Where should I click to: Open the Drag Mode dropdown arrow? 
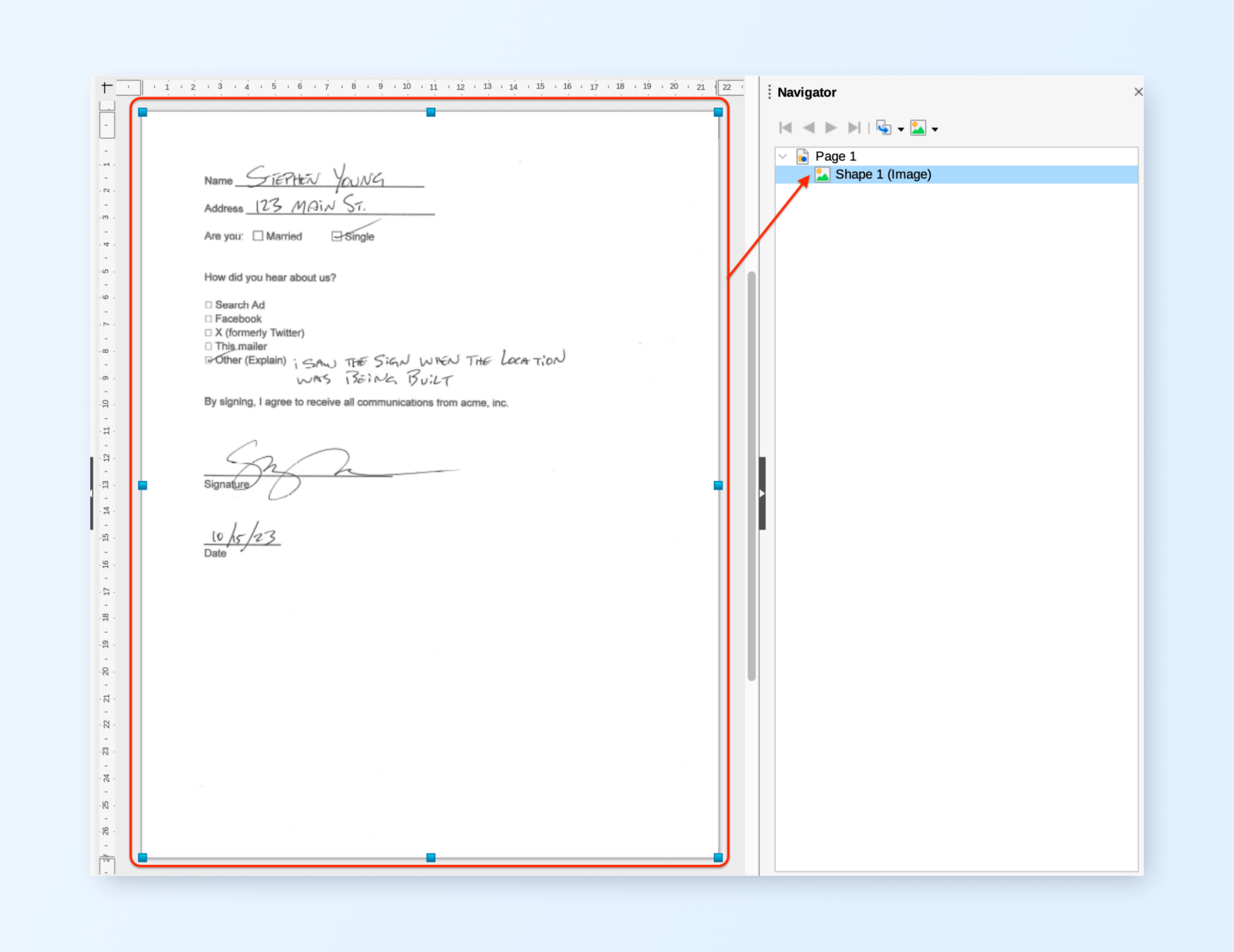(900, 130)
